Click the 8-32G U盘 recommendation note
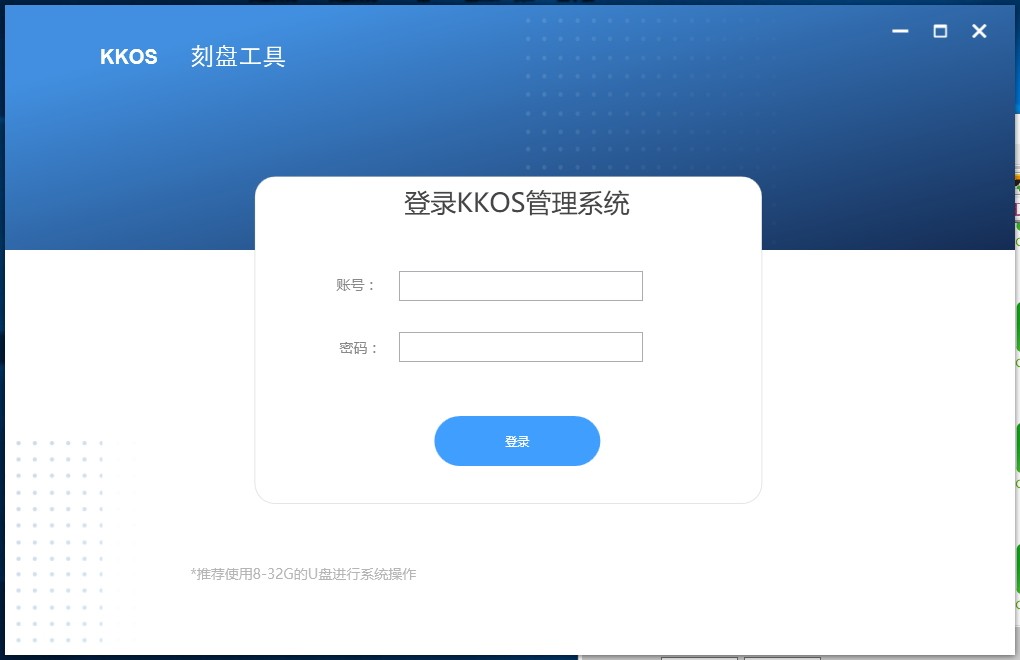The width and height of the screenshot is (1020, 660). click(x=303, y=574)
